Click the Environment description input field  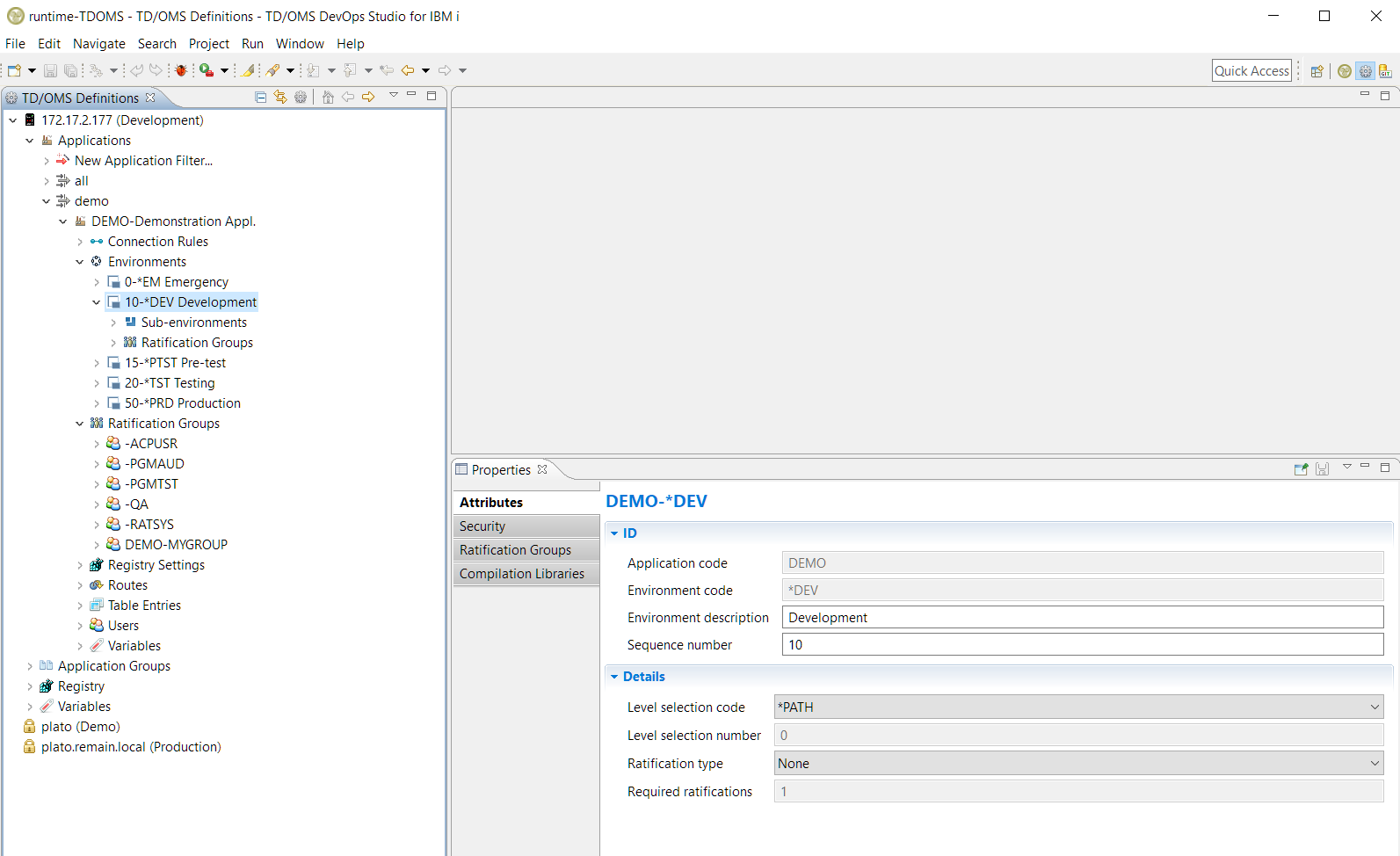click(x=1082, y=618)
